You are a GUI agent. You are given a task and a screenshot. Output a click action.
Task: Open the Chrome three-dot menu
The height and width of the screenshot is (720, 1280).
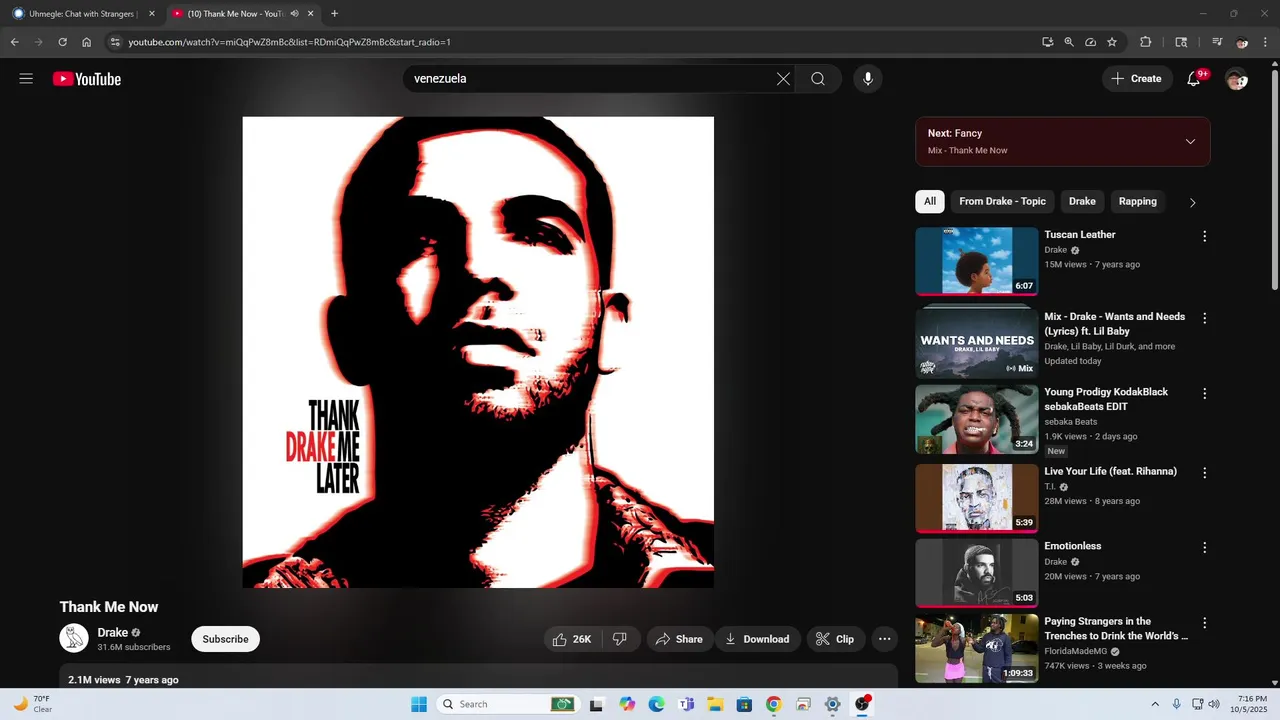[x=1266, y=42]
